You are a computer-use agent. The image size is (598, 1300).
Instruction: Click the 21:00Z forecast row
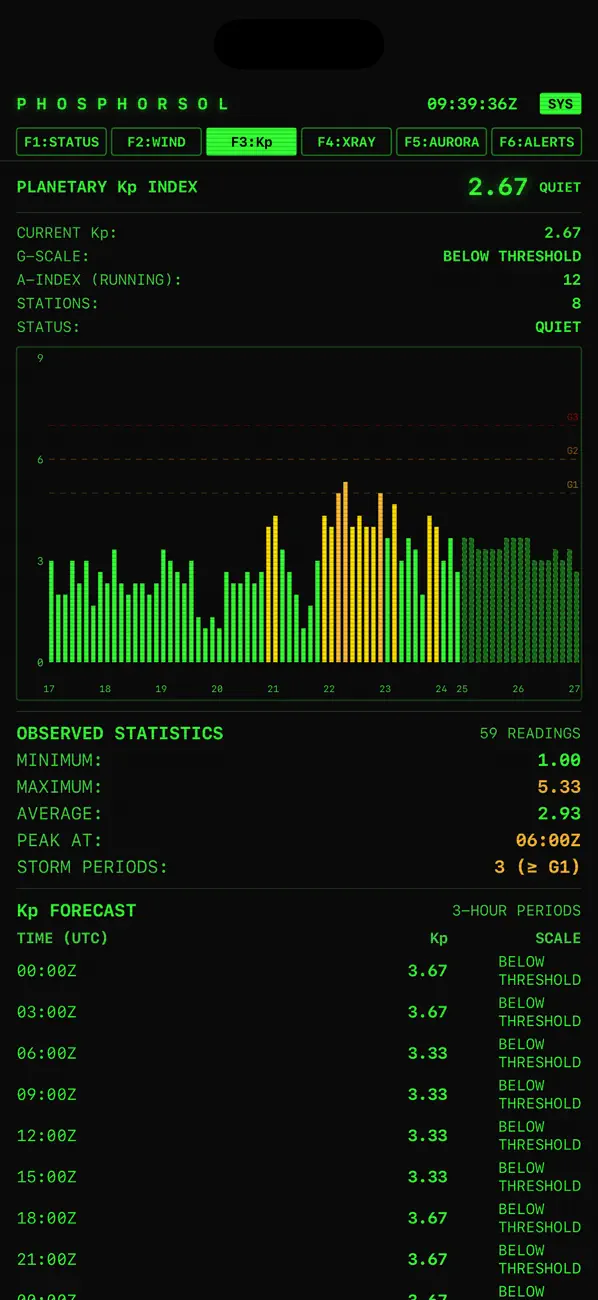click(x=299, y=1259)
